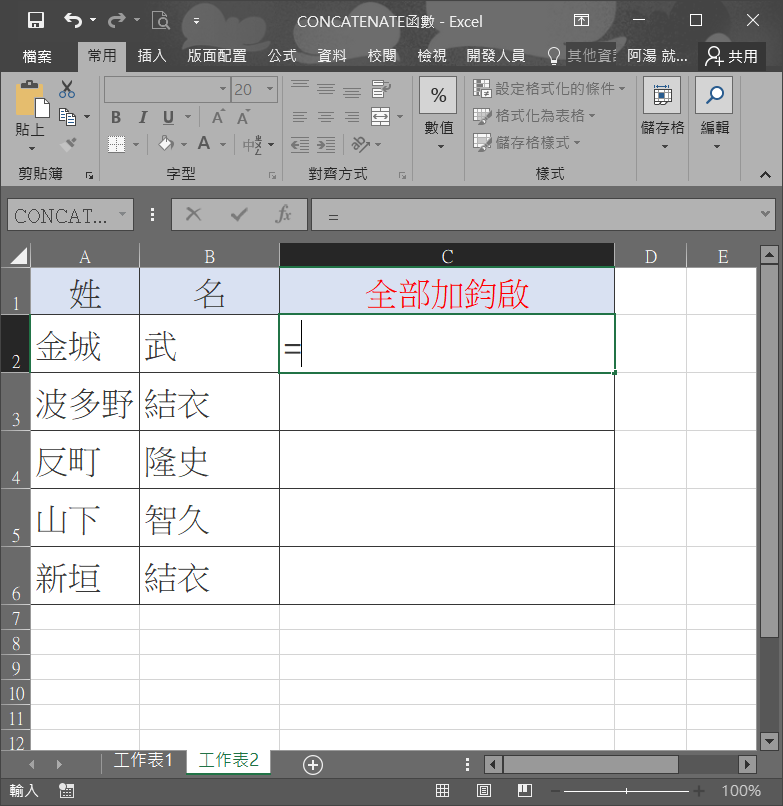Viewport: 783px width, 806px height.
Task: Undo the last action
Action: pyautogui.click(x=72, y=21)
